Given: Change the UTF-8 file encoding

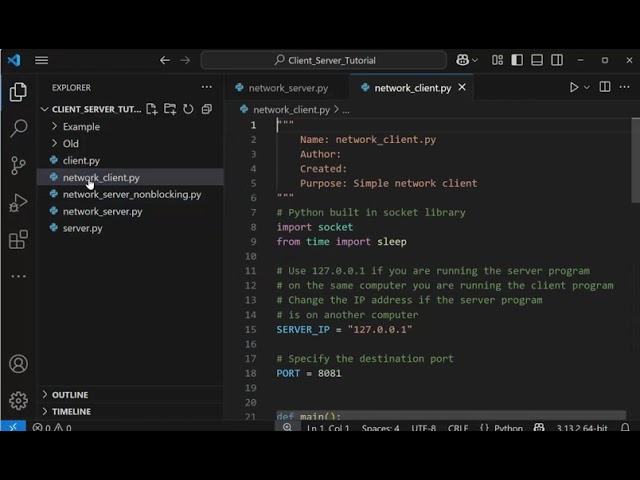Looking at the screenshot, I should point(423,428).
